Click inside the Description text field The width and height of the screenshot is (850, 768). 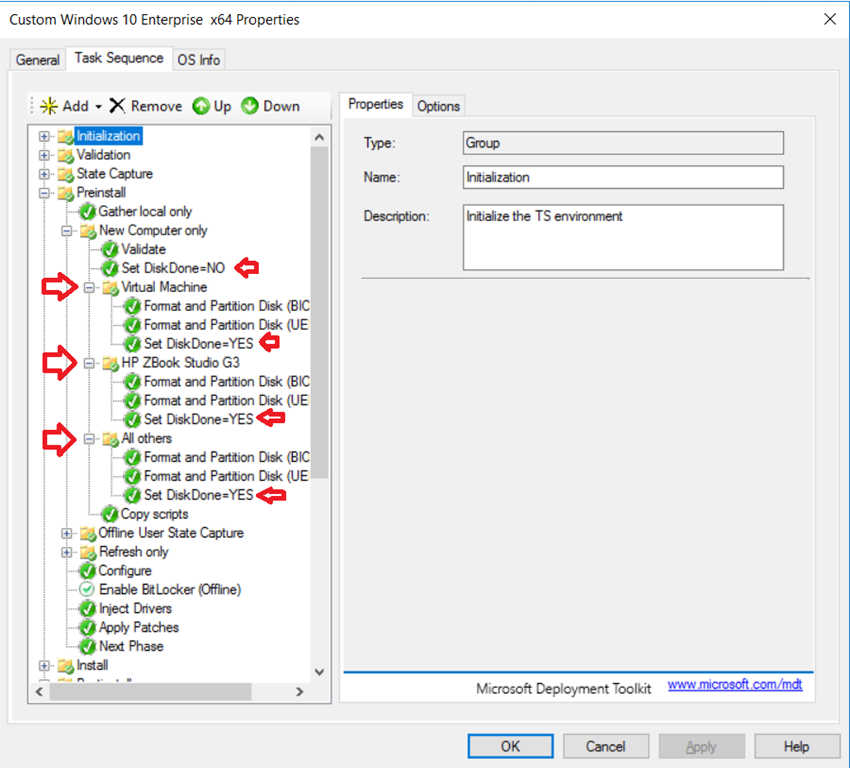(x=622, y=237)
